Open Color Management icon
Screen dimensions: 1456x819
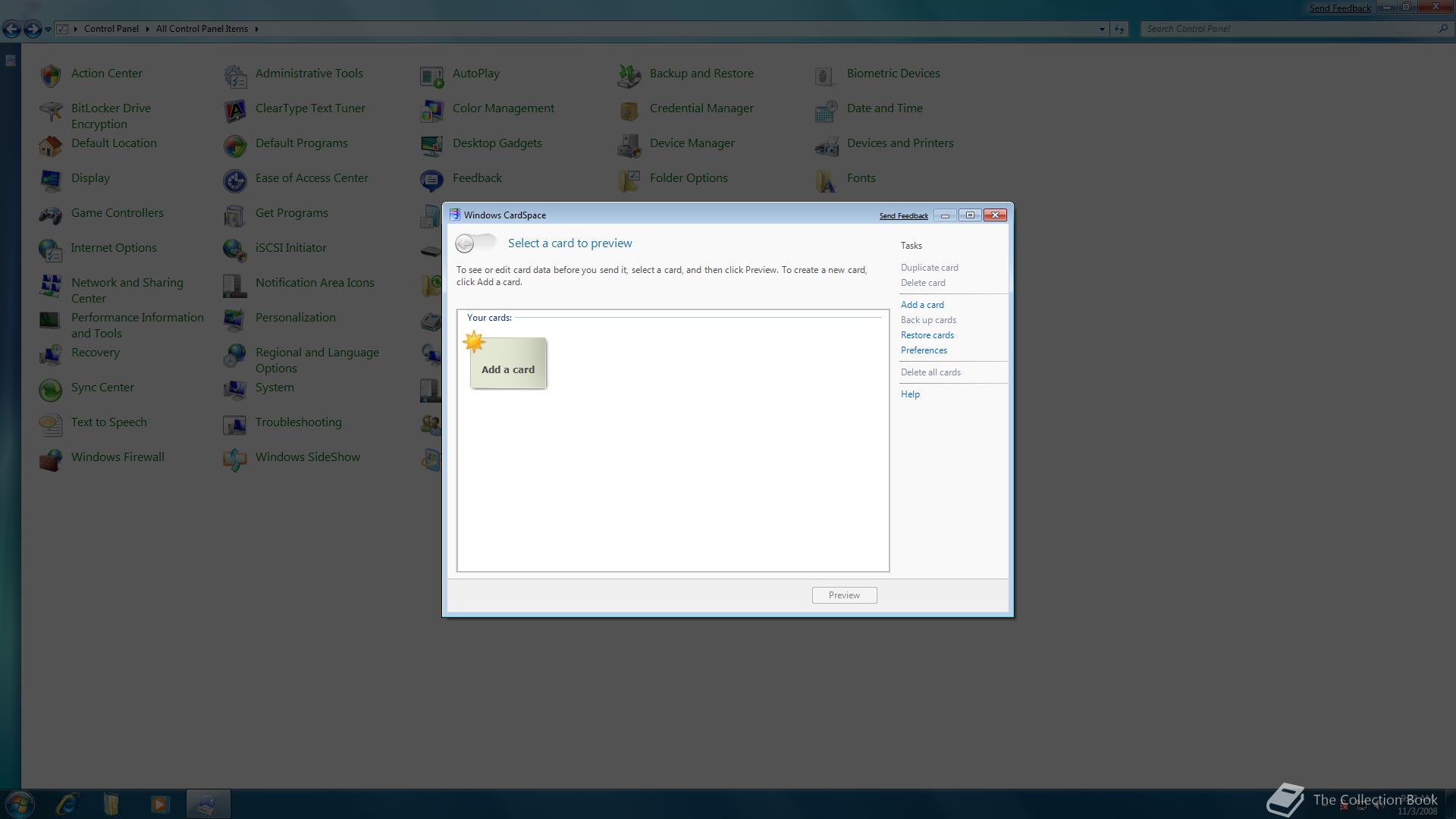432,111
